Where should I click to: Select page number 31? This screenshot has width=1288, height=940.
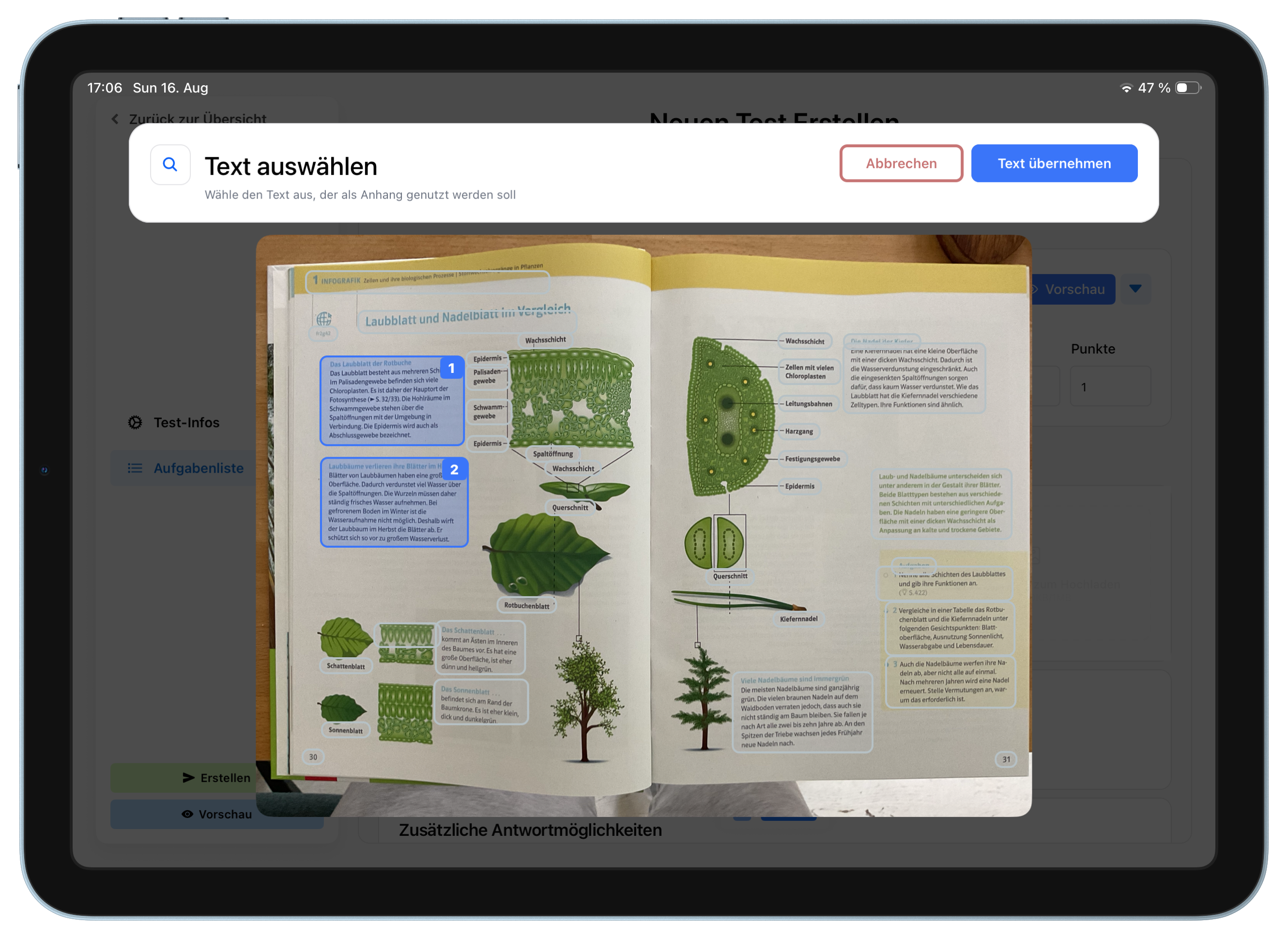click(x=1005, y=759)
